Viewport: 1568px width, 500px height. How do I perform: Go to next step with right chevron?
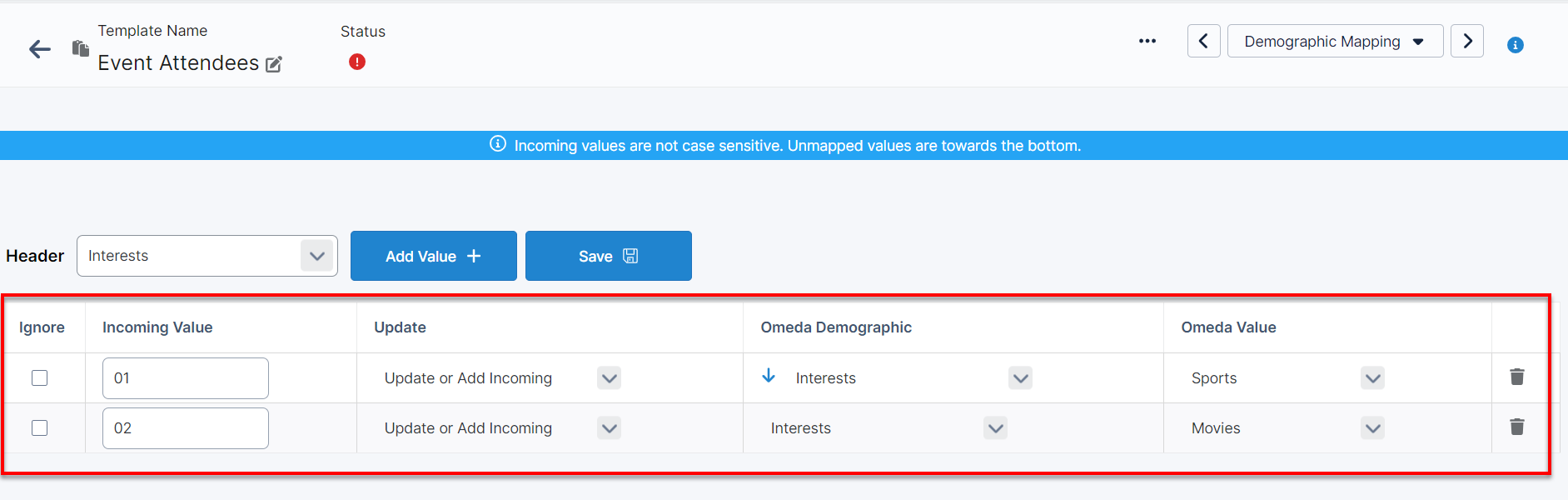(x=1467, y=41)
